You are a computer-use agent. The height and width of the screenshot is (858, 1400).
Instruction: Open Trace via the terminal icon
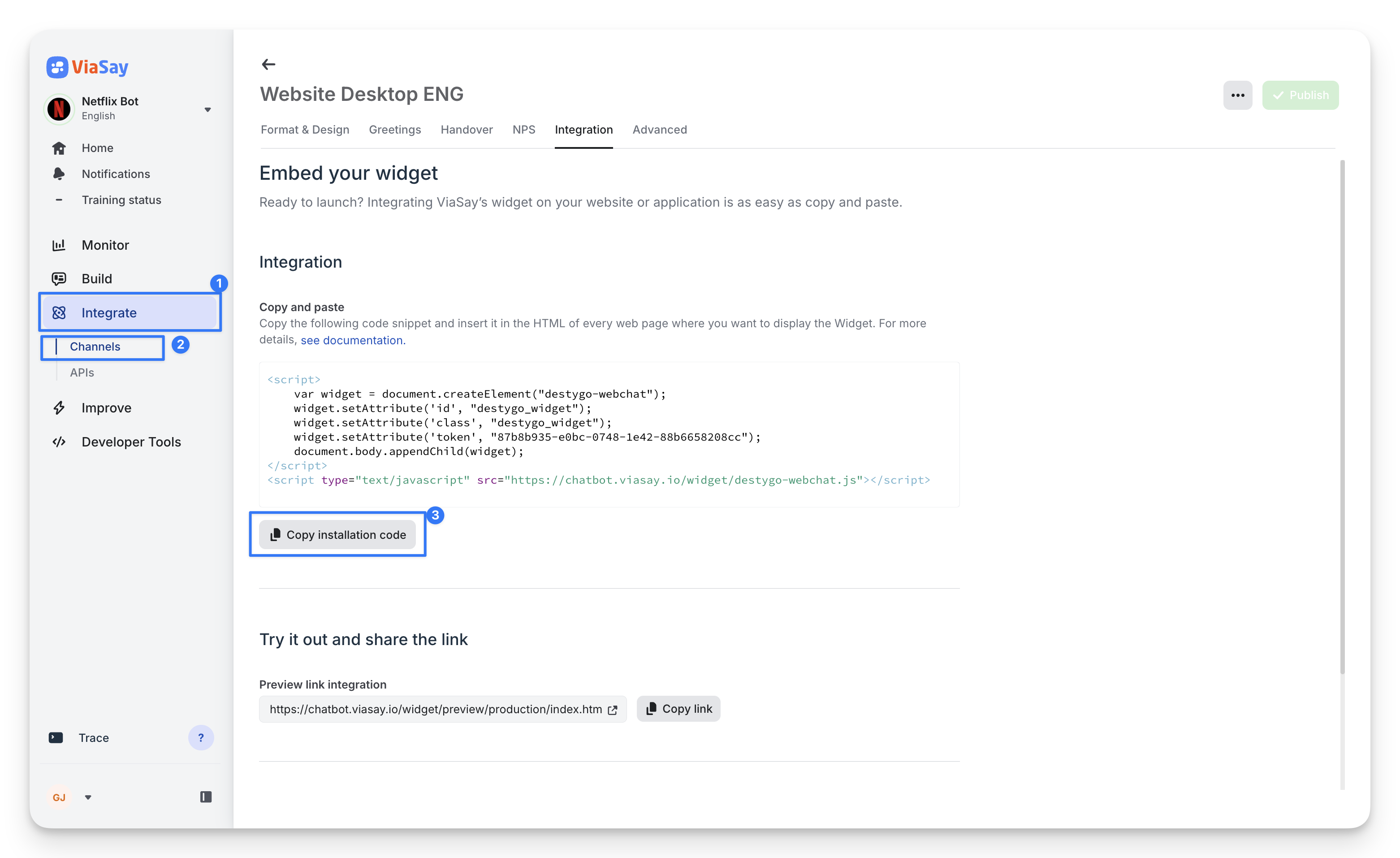[x=56, y=737]
